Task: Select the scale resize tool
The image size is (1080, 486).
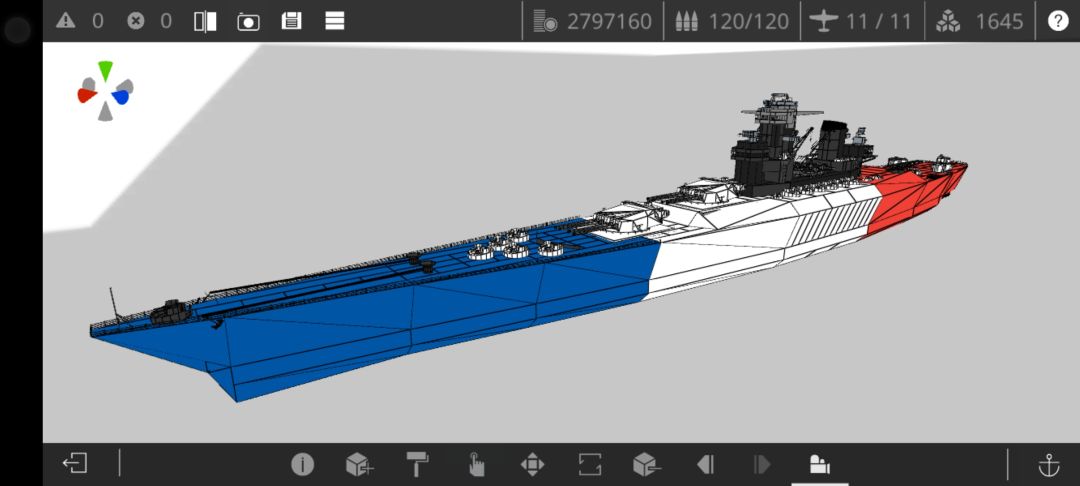Action: (590, 465)
